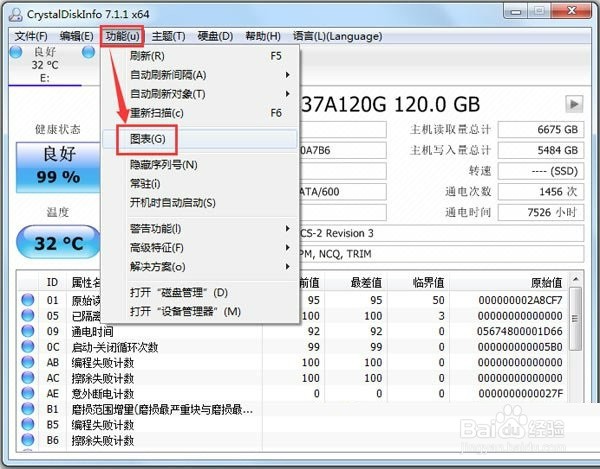The width and height of the screenshot is (600, 469).
Task: Open 图表(G) from the menu
Action: 200,139
